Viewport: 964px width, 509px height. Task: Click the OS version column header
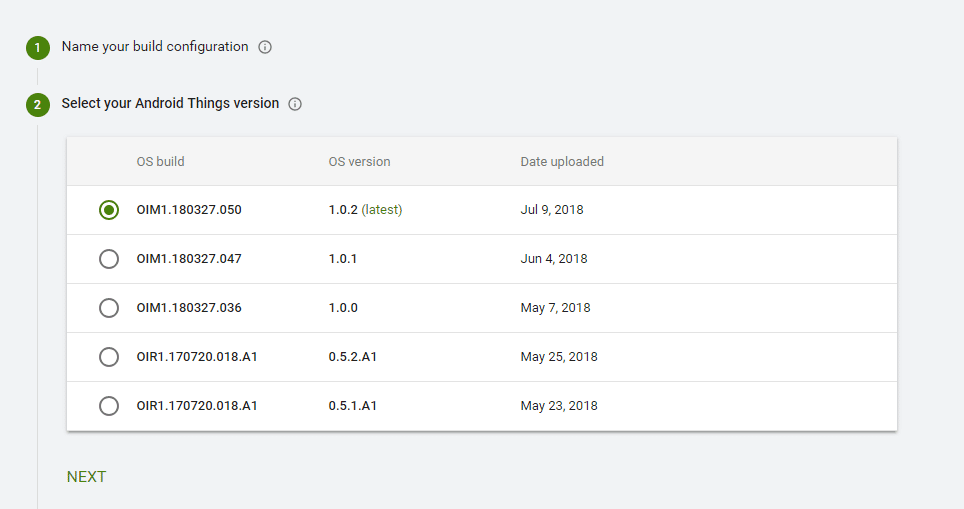(x=359, y=162)
